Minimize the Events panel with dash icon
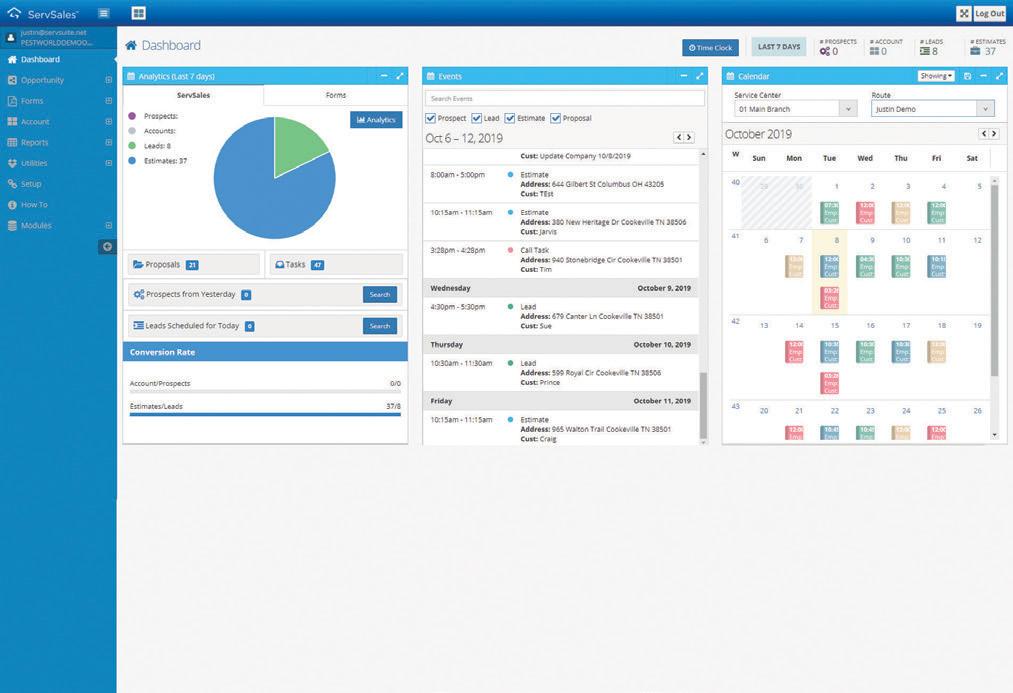 click(684, 76)
